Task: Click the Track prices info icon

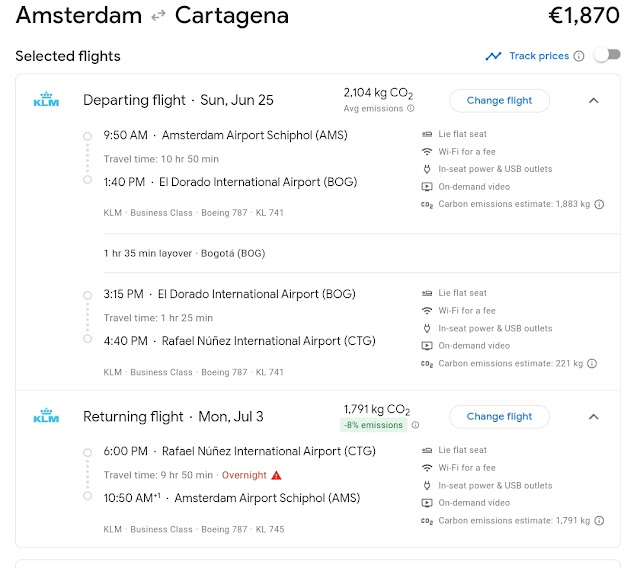Action: 579,56
